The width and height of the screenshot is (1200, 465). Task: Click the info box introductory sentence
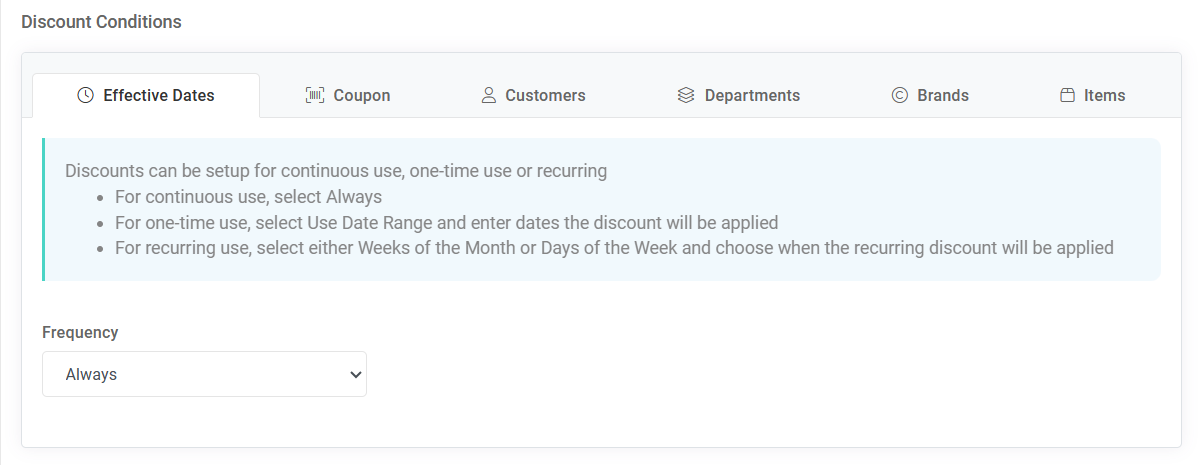[336, 171]
